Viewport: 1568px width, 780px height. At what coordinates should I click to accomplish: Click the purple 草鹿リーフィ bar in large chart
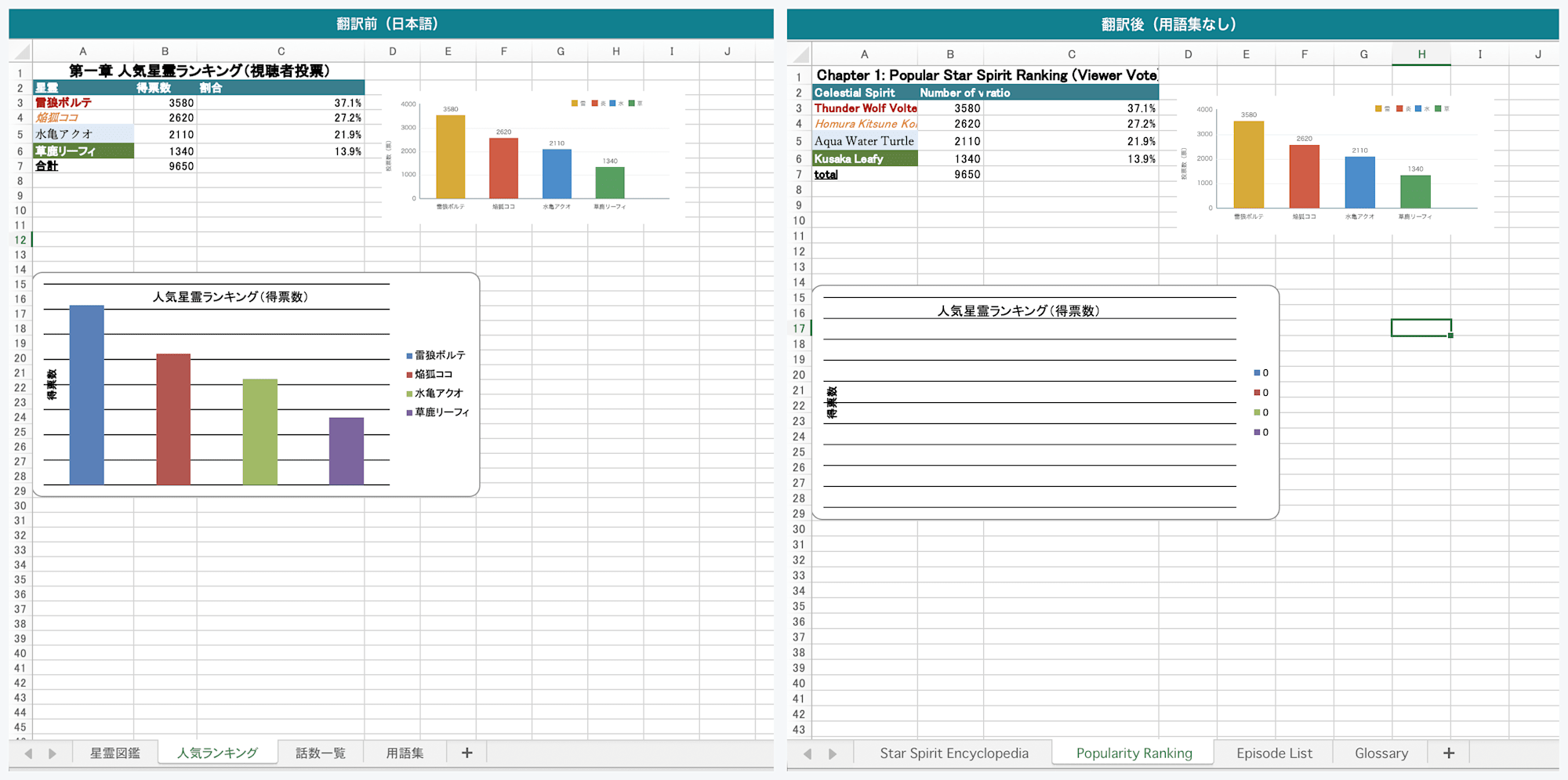tap(346, 452)
